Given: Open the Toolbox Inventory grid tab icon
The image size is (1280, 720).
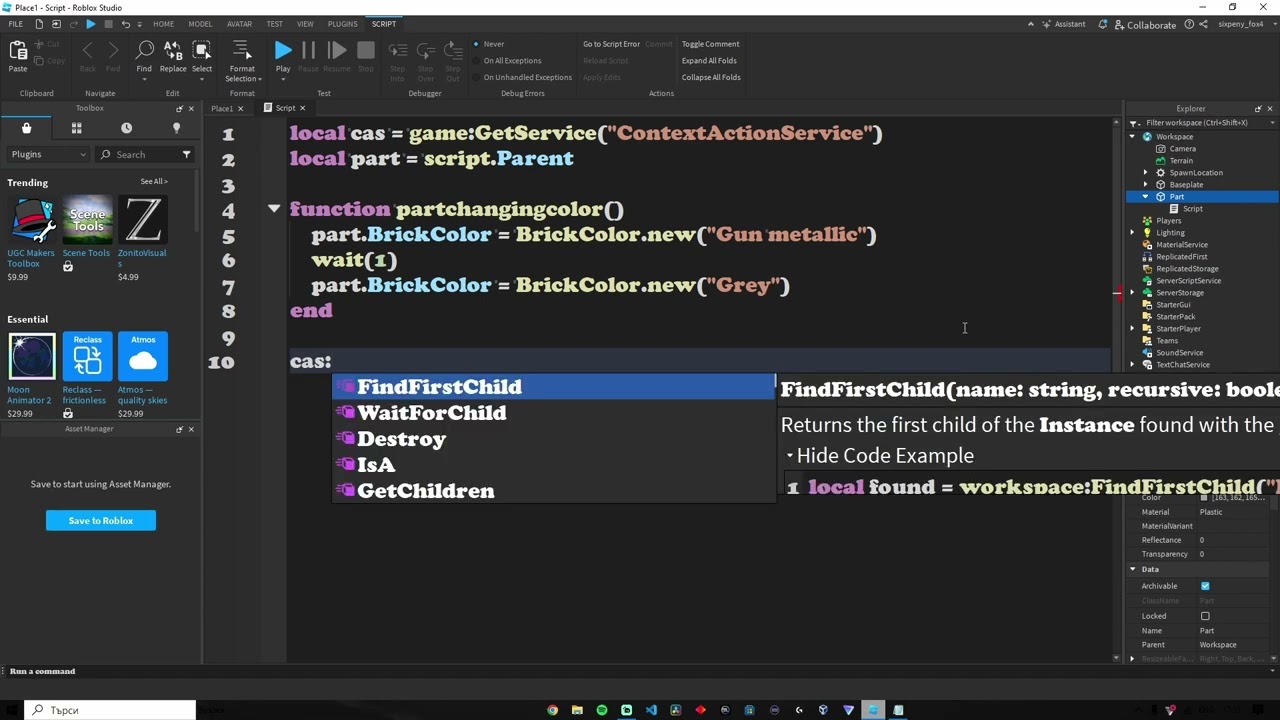Looking at the screenshot, I should [x=76, y=128].
